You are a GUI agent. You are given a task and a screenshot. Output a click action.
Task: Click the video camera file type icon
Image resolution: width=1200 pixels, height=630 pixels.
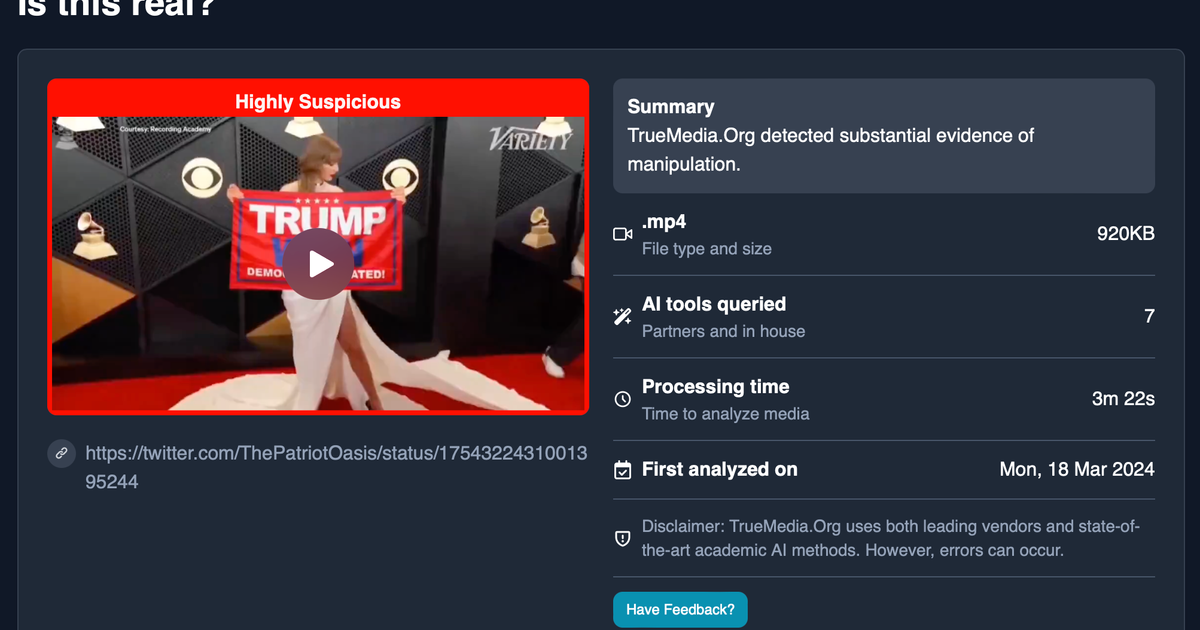coord(622,234)
